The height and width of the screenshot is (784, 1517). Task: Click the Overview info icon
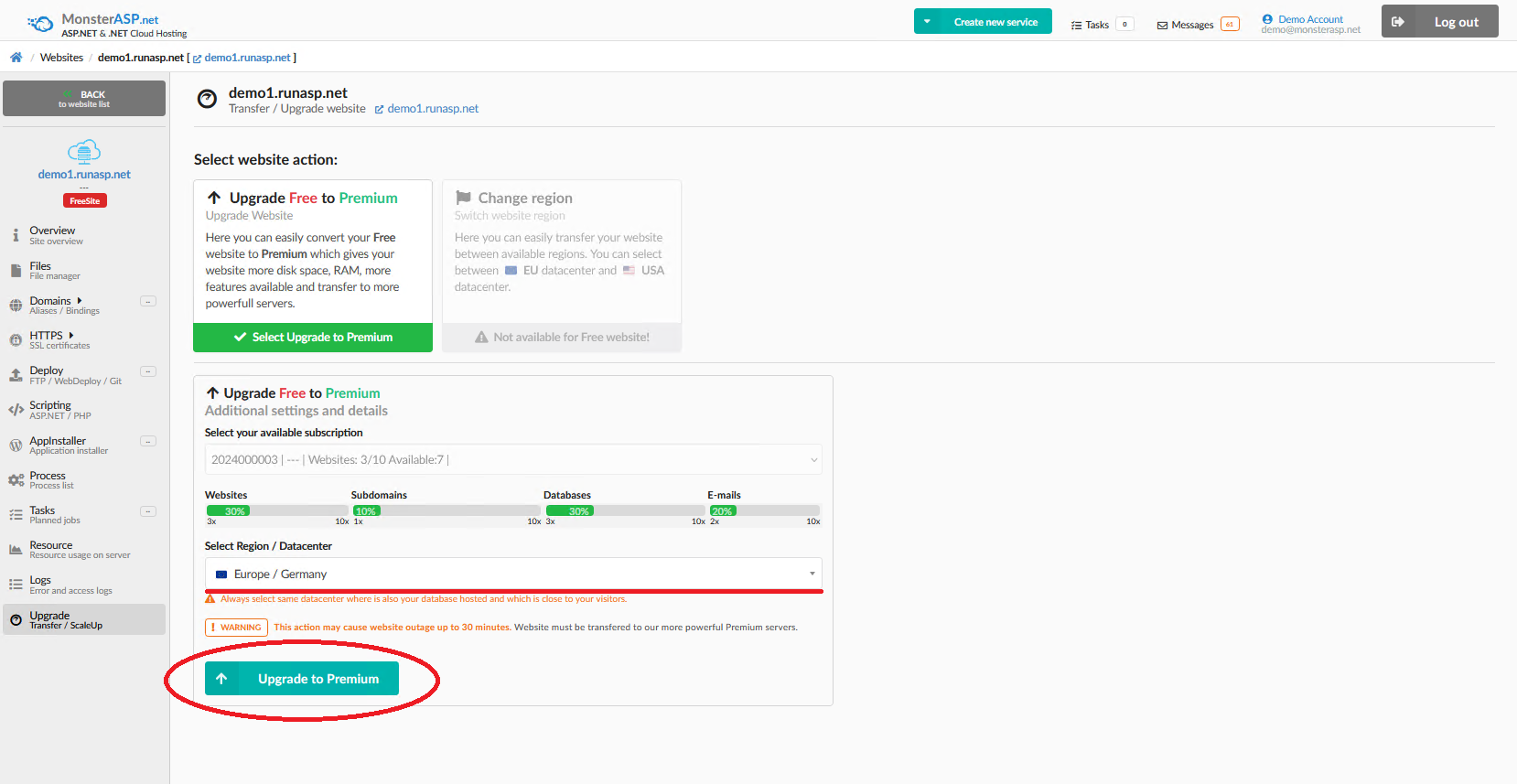(x=16, y=235)
